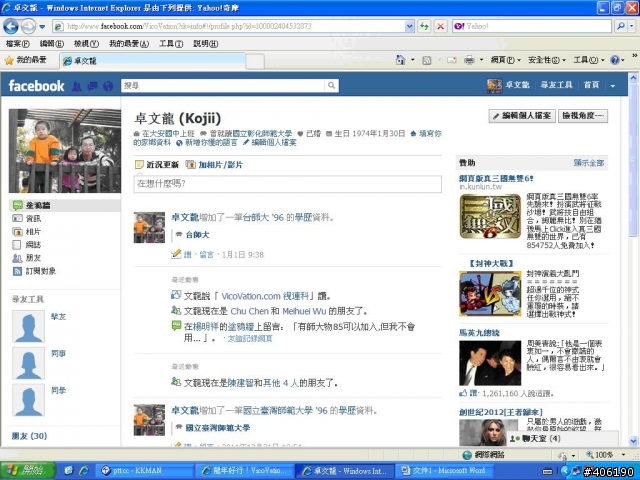Click the magnifier search icon beside Yahoo box

621,27
